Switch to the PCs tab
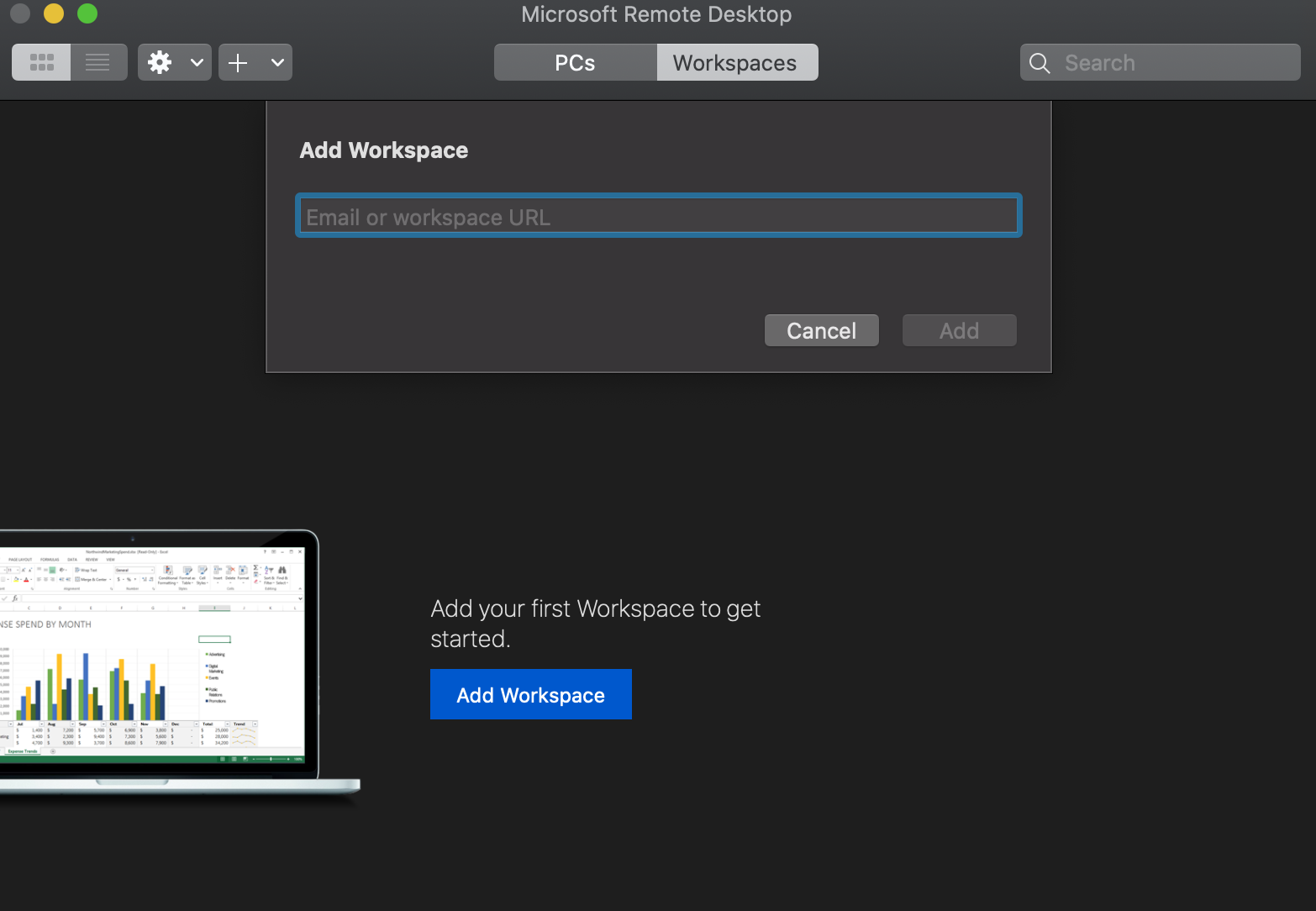The image size is (1316, 911). pos(575,62)
